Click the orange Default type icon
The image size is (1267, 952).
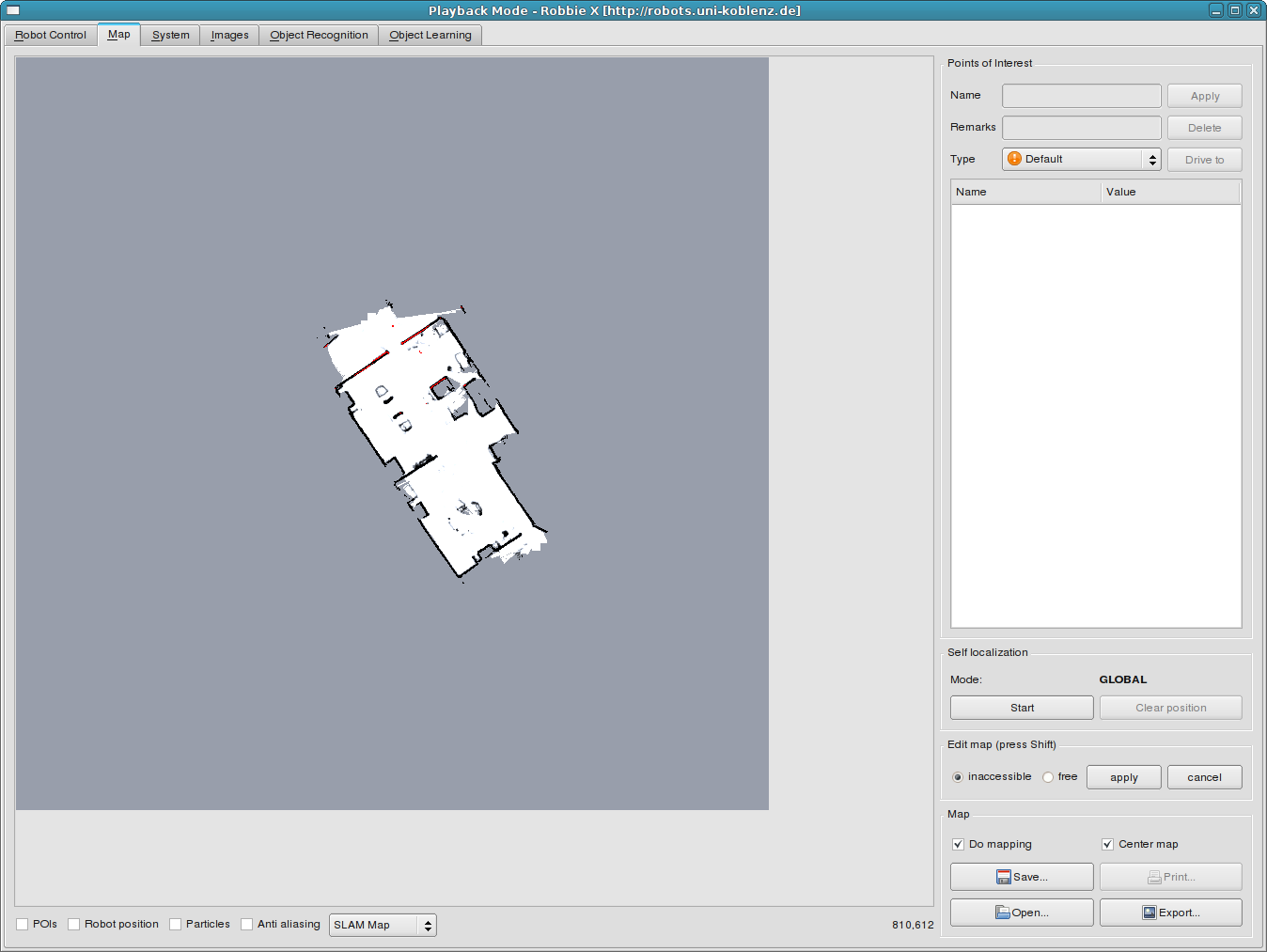[1014, 159]
